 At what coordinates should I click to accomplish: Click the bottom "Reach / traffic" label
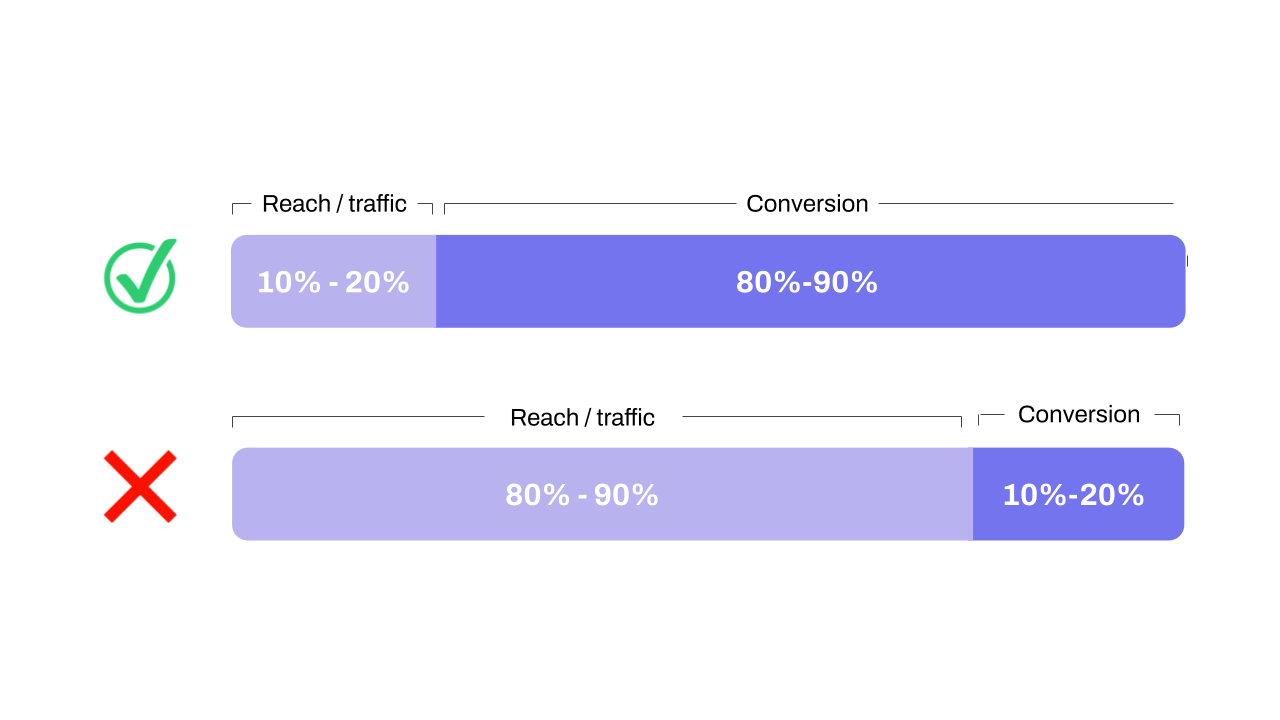click(582, 418)
